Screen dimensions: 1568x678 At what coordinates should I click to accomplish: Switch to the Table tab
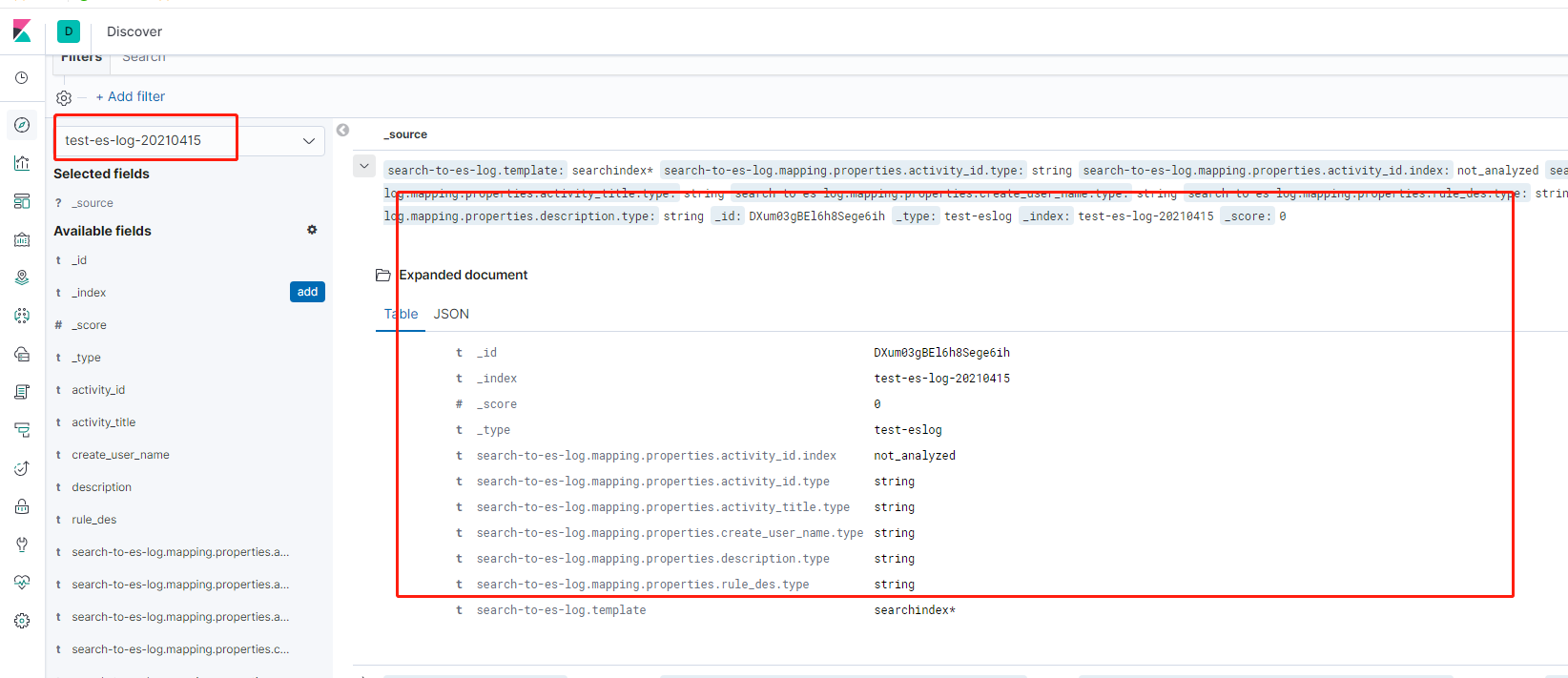click(401, 314)
